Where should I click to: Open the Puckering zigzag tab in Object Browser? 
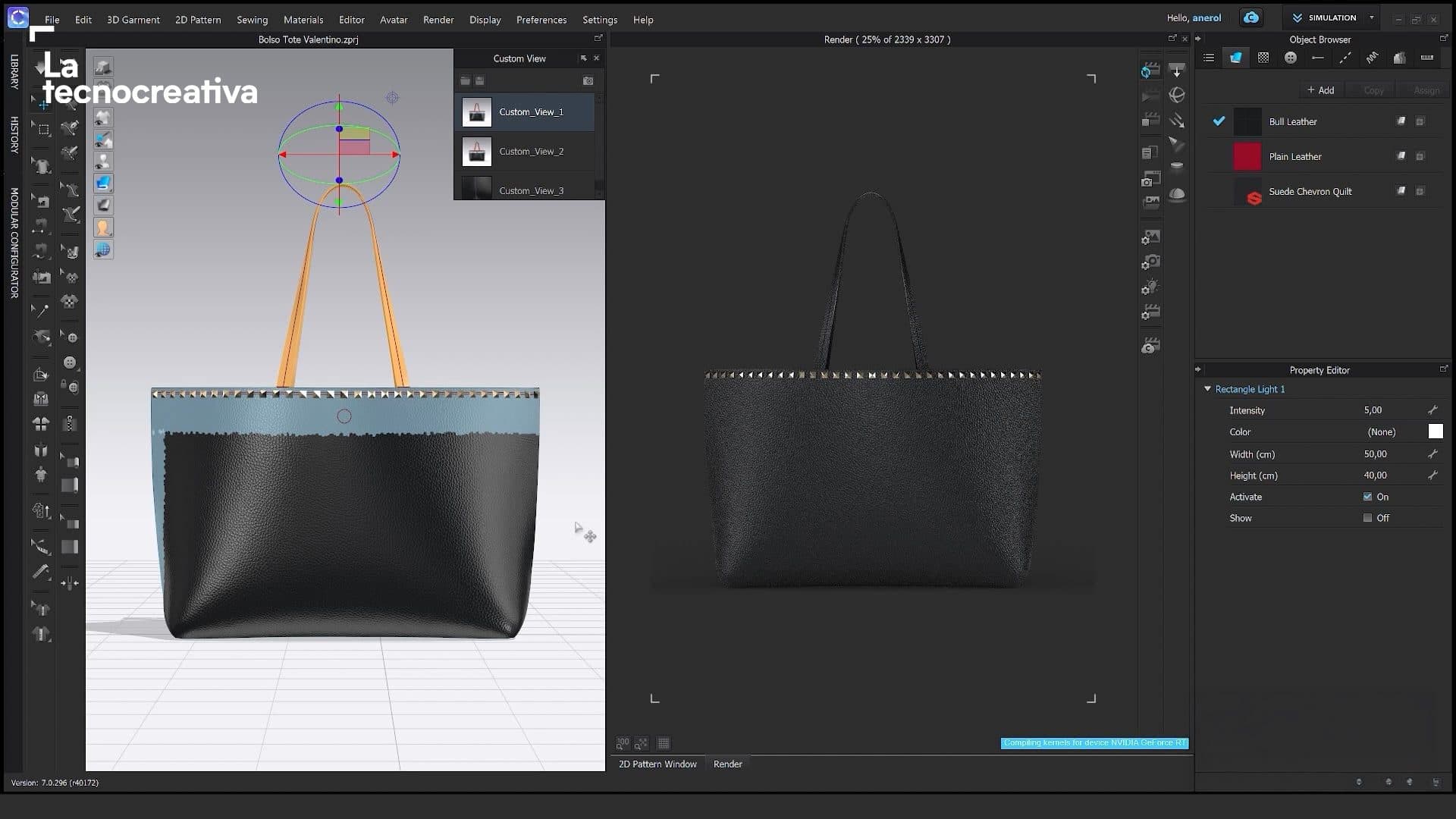tap(1373, 58)
